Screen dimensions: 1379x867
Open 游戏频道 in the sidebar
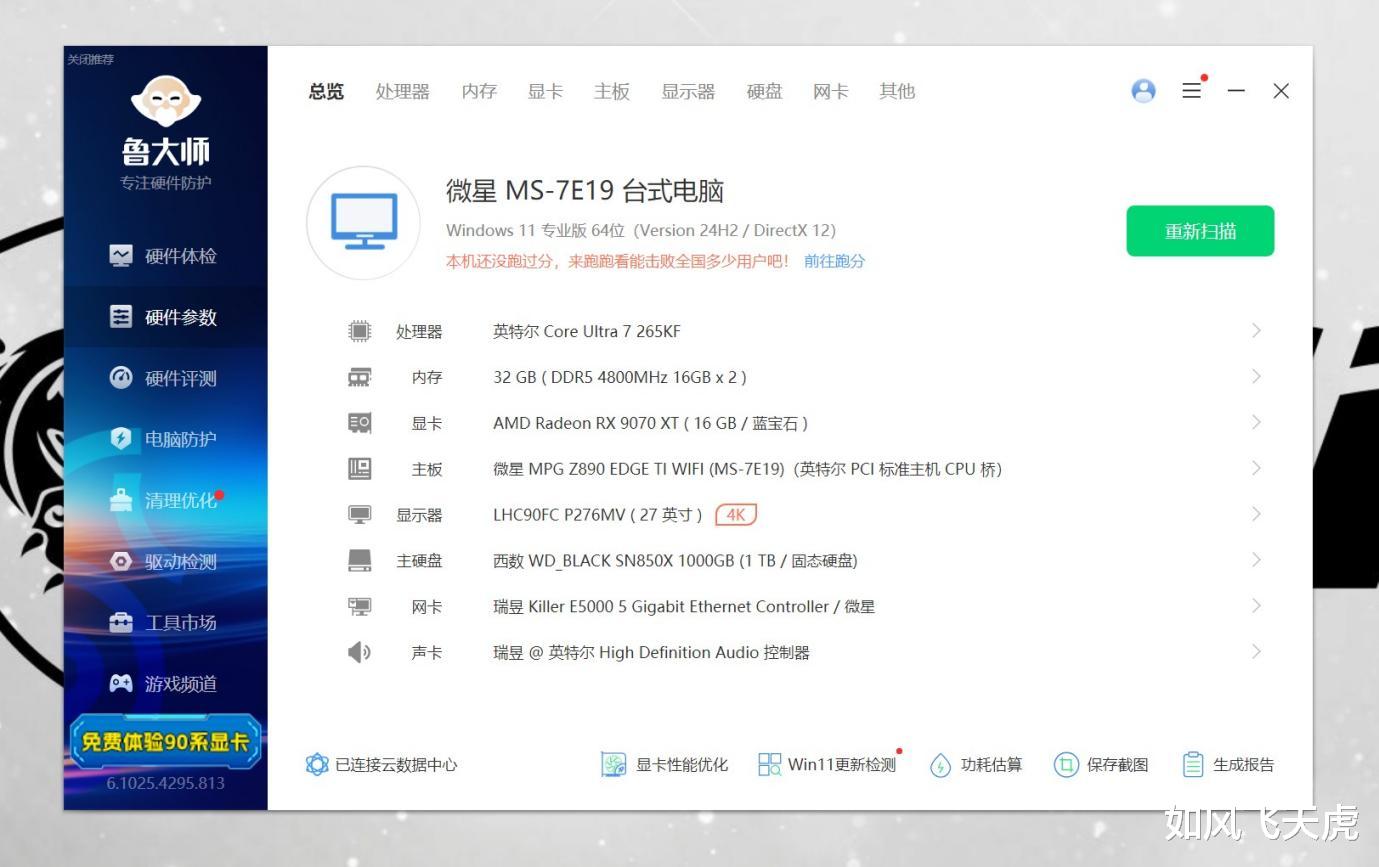(165, 683)
